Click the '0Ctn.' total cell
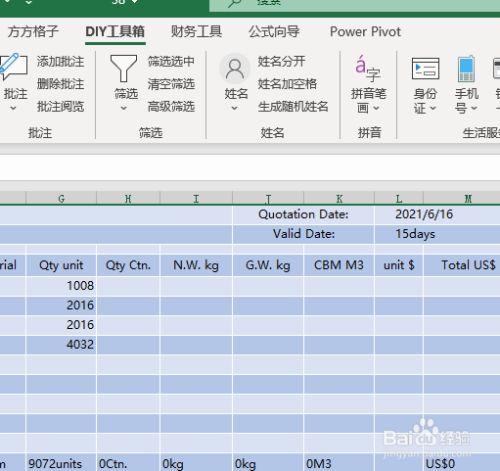Viewport: 500px width, 471px height. [128, 463]
